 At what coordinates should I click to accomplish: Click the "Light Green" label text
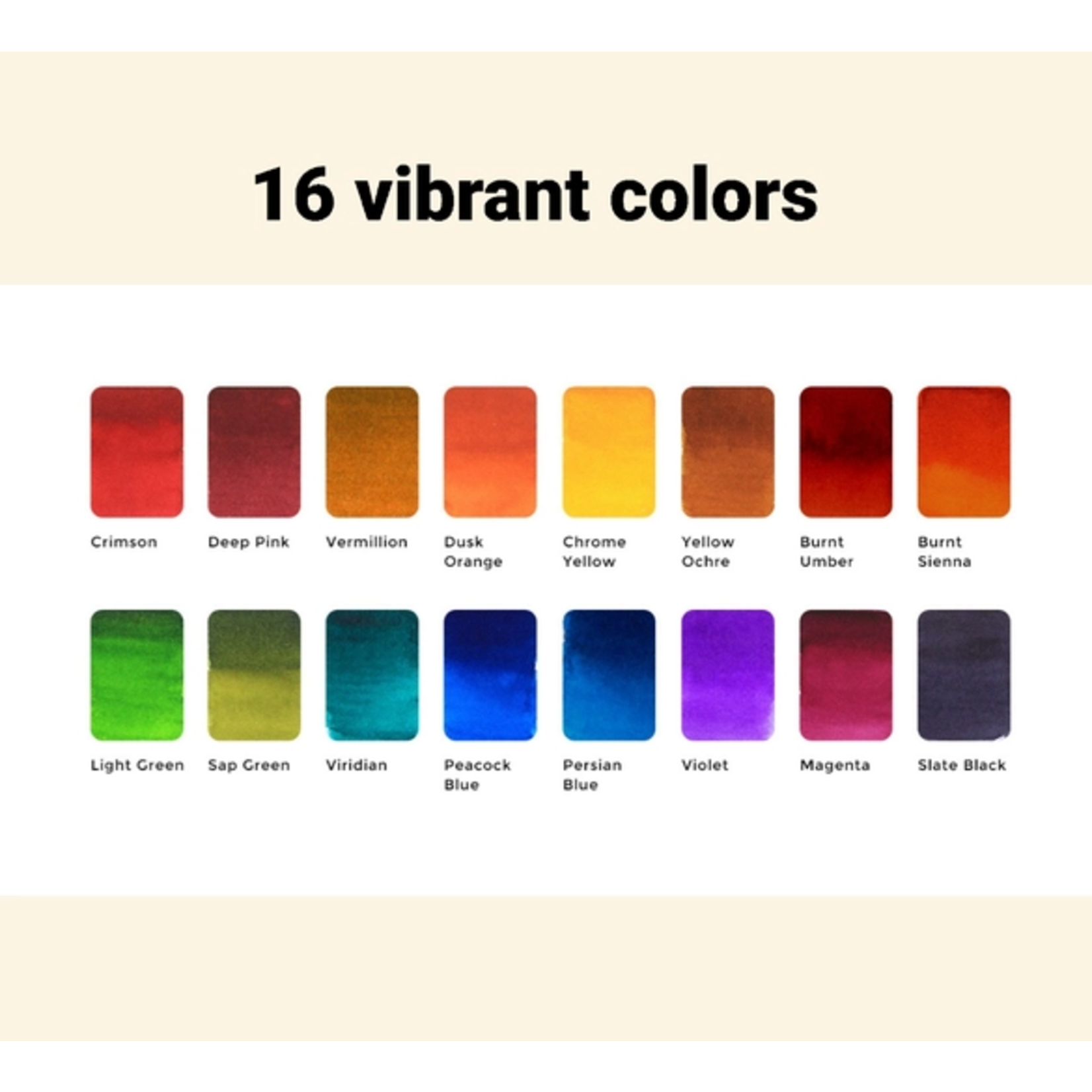click(x=137, y=765)
